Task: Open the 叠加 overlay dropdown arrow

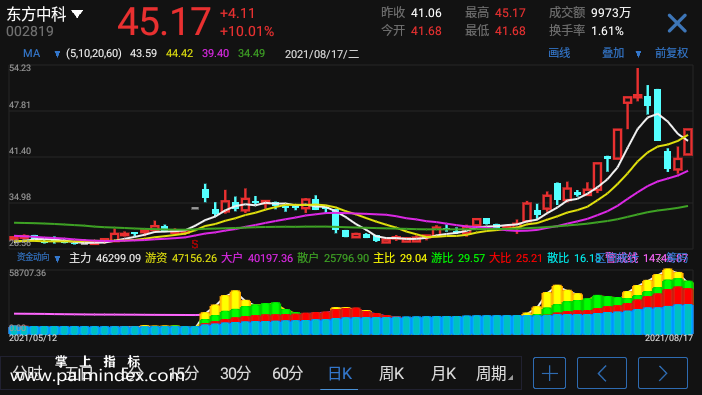Action: 638,54
